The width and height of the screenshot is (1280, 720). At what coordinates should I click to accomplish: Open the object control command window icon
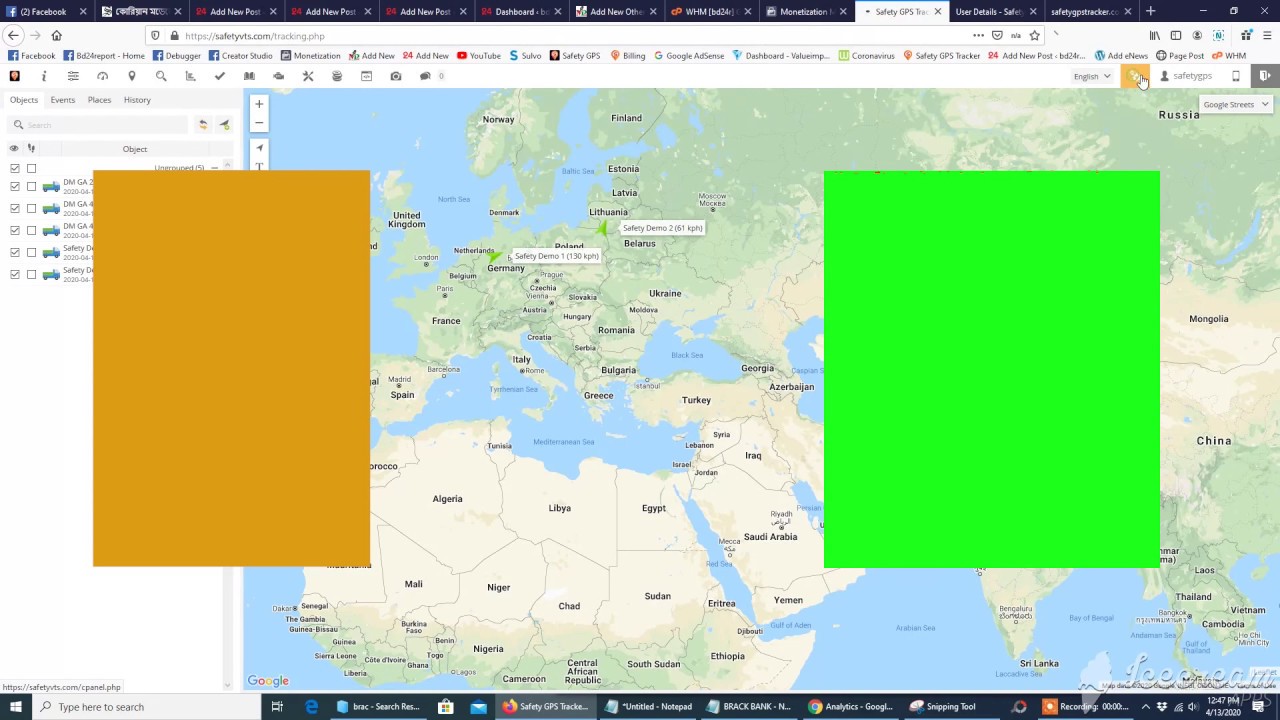click(x=366, y=76)
